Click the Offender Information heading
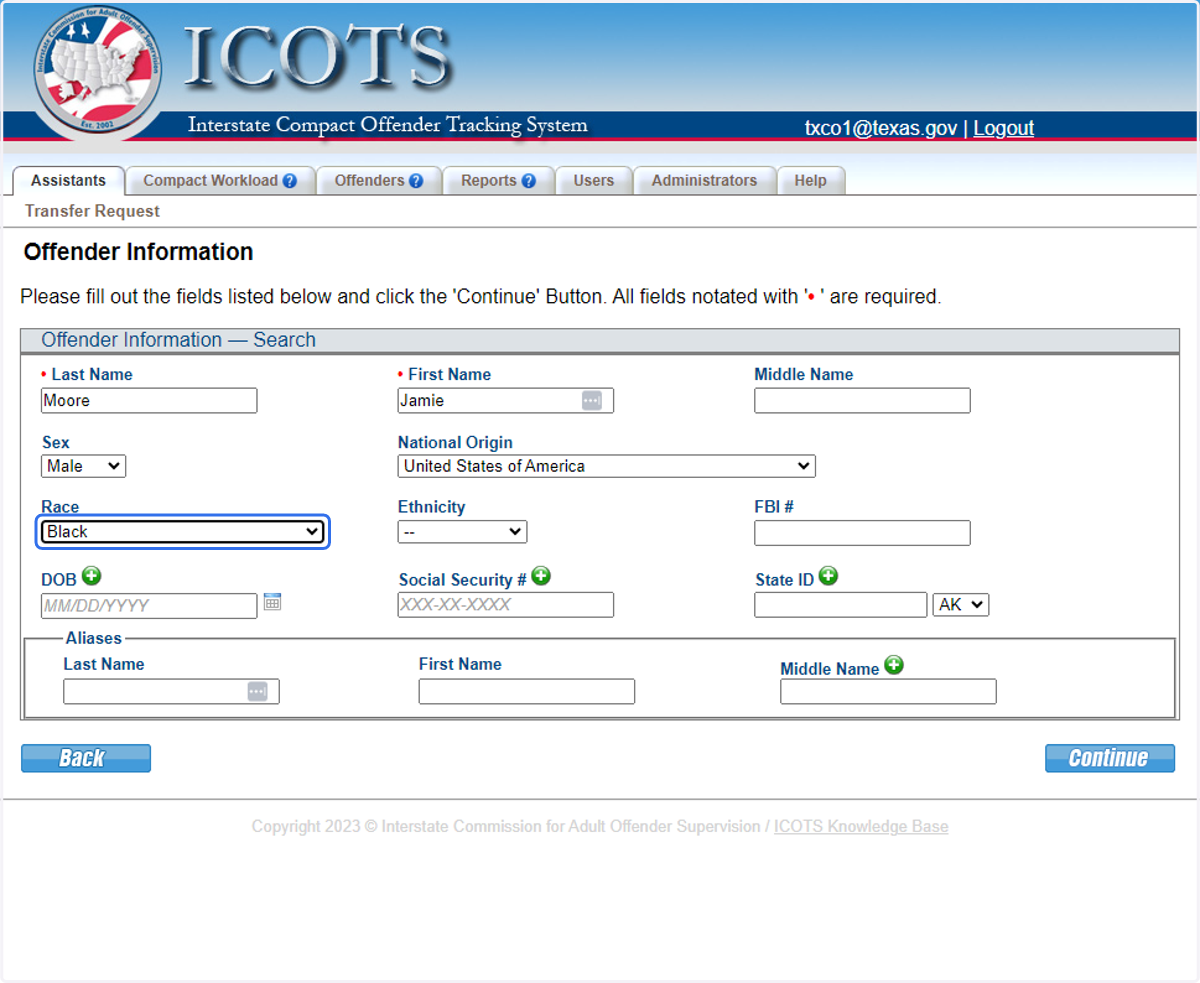The height and width of the screenshot is (983, 1200). [138, 252]
